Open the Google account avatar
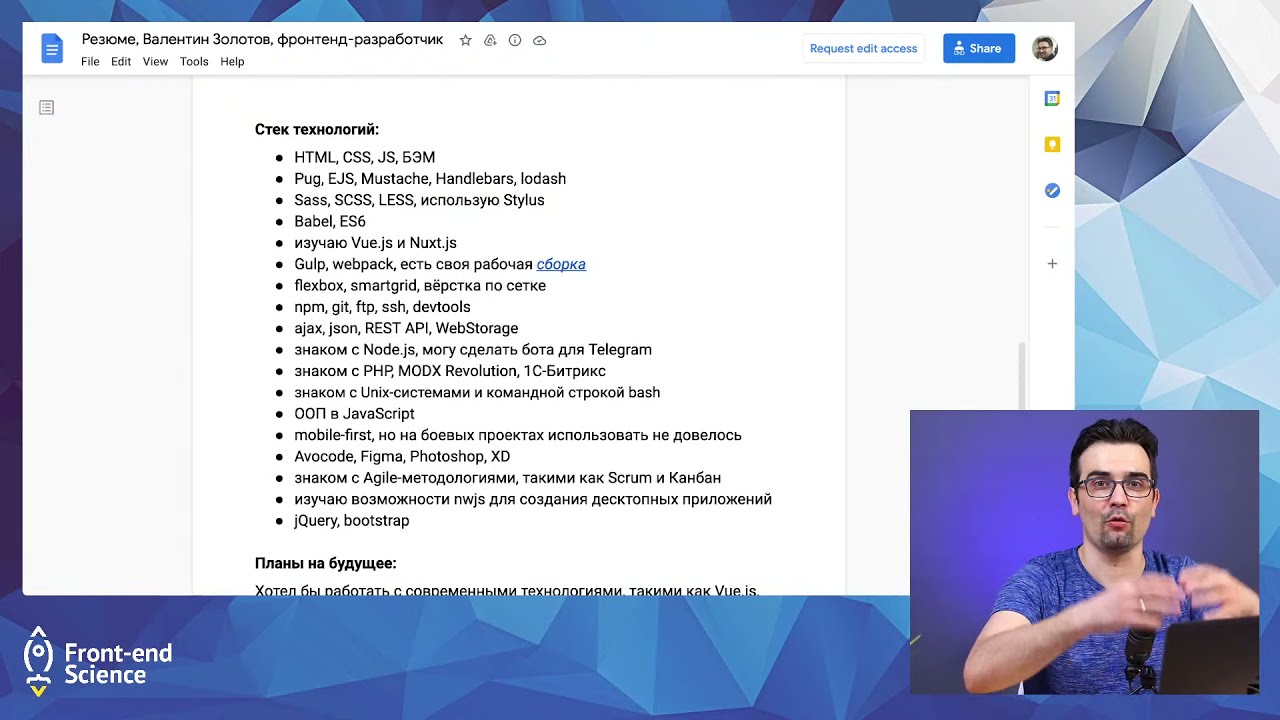 1045,48
